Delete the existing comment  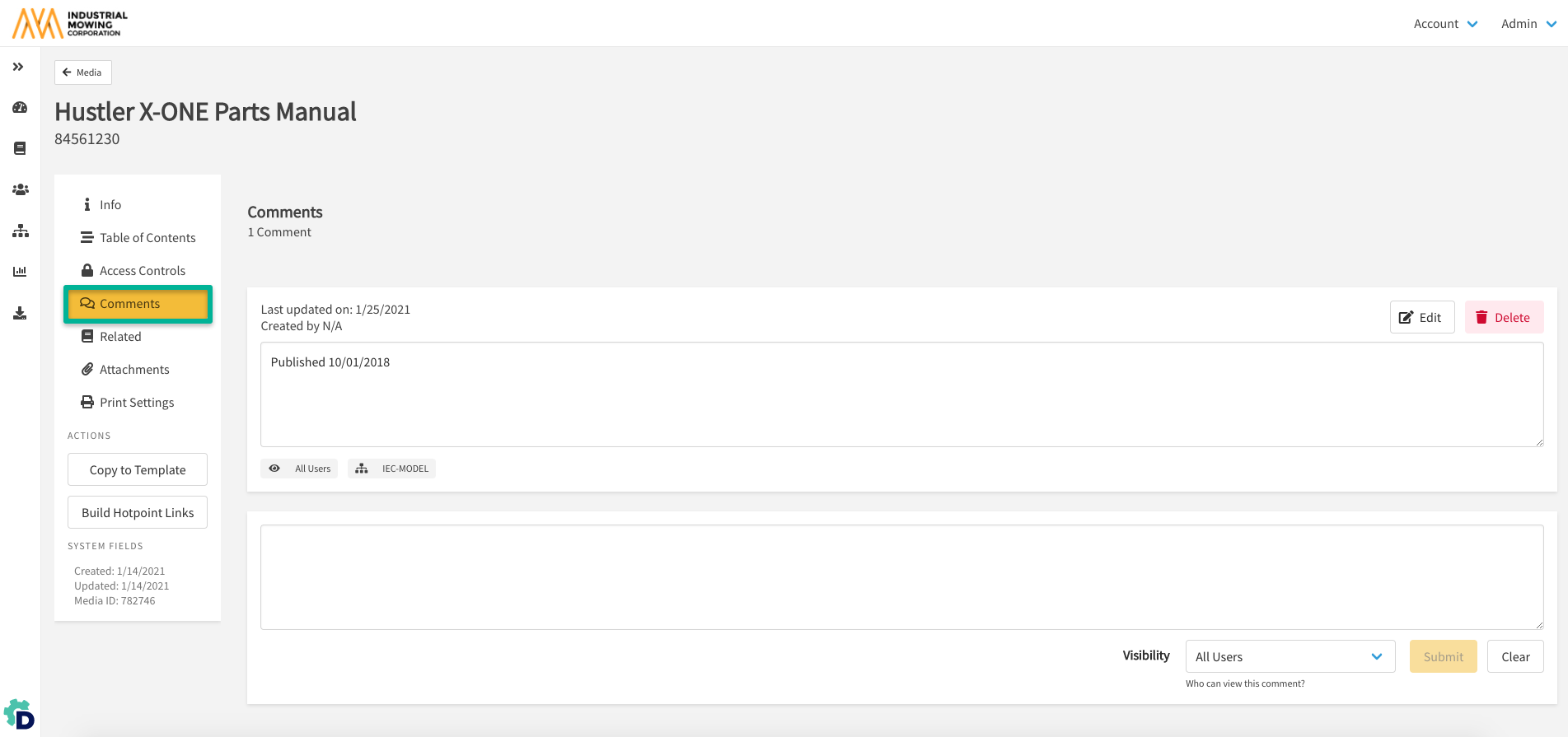[1504, 318]
